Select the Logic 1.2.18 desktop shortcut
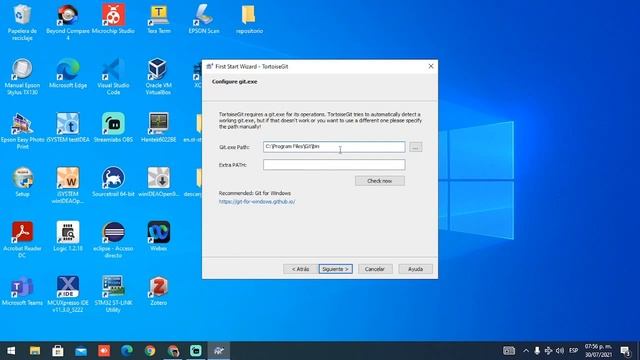 pos(68,236)
